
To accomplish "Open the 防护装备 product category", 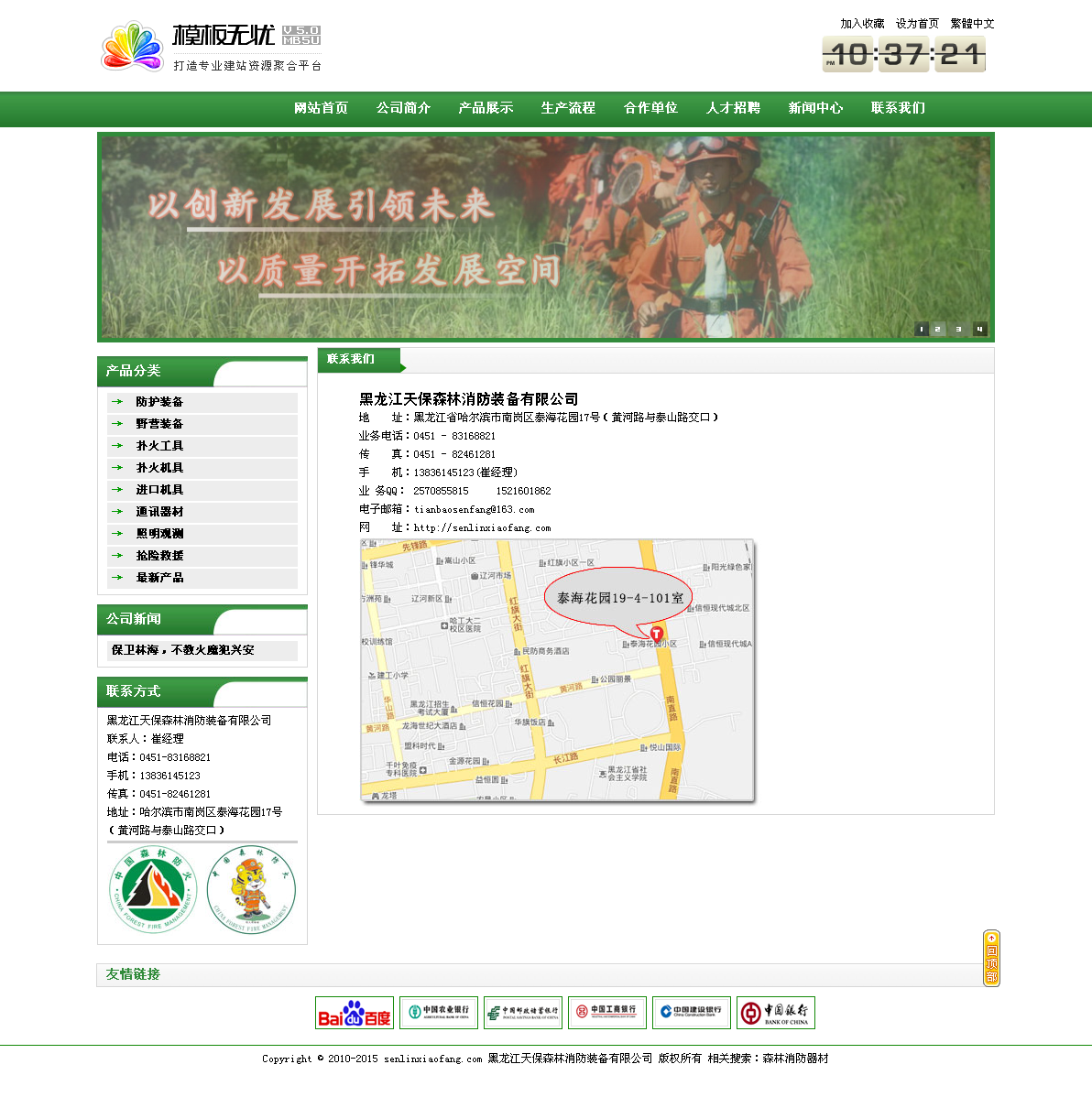I will click(159, 402).
